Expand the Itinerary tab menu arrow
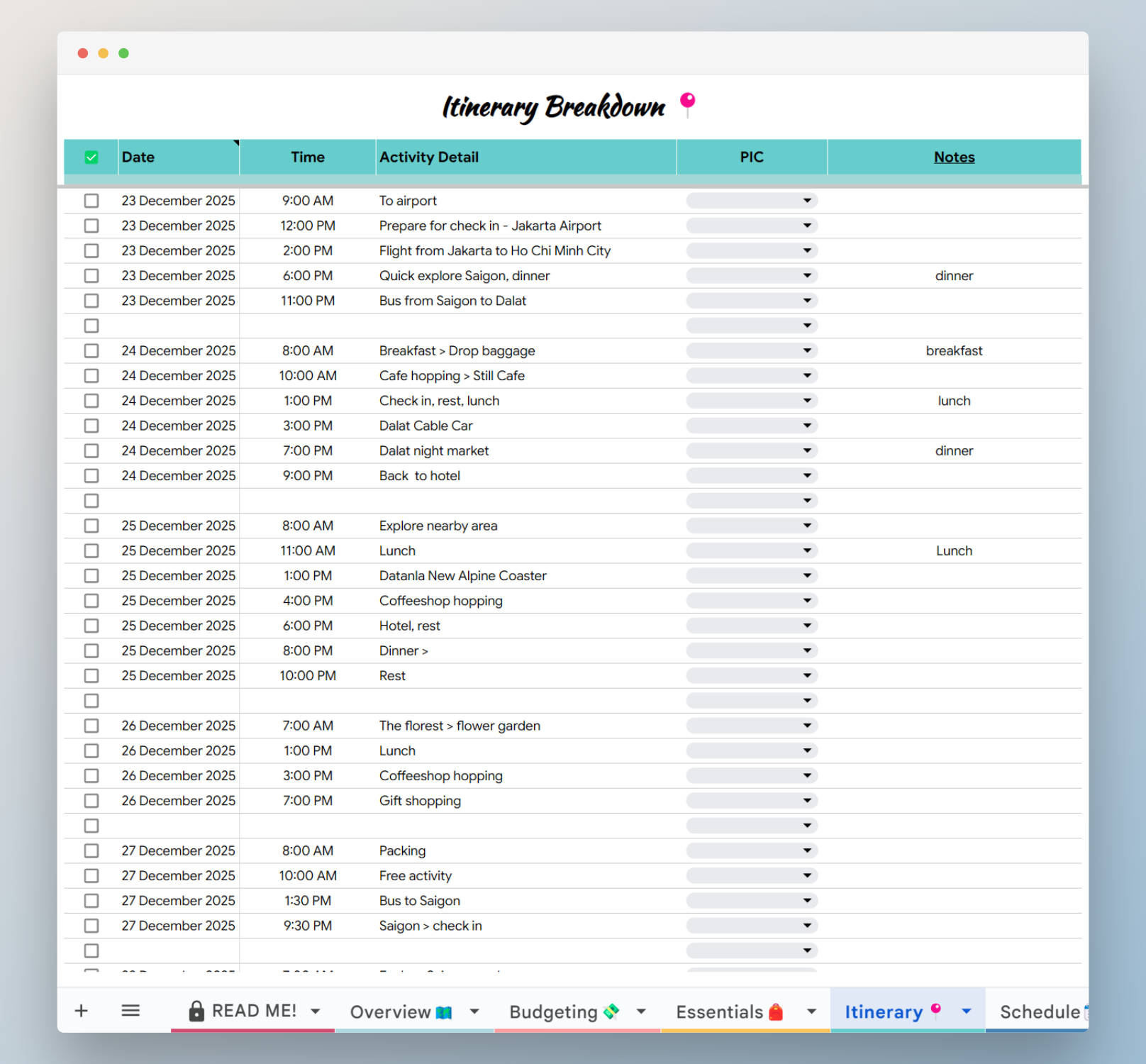This screenshot has width=1146, height=1064. pos(966,1012)
